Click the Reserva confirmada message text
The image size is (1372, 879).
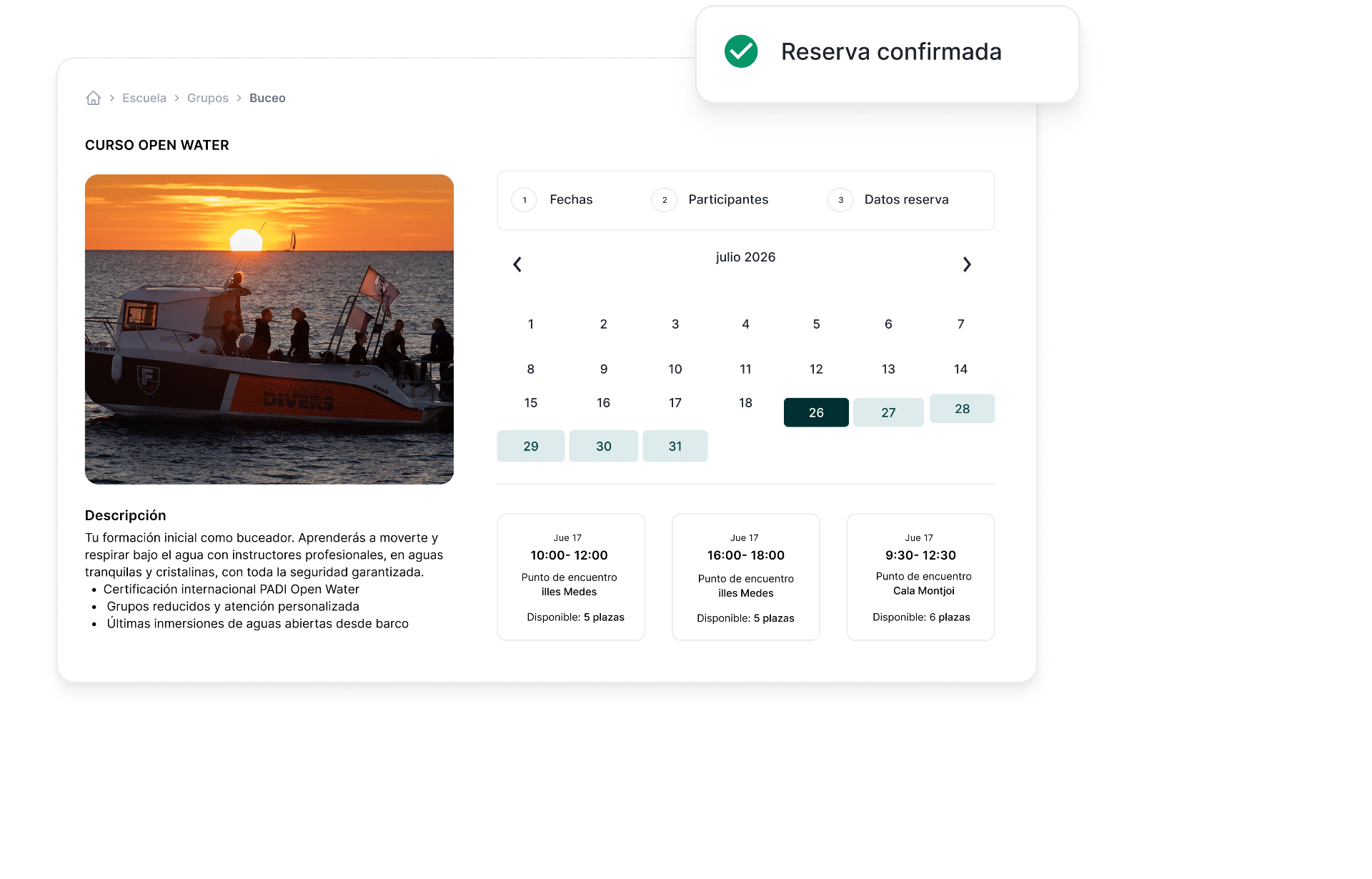tap(891, 51)
